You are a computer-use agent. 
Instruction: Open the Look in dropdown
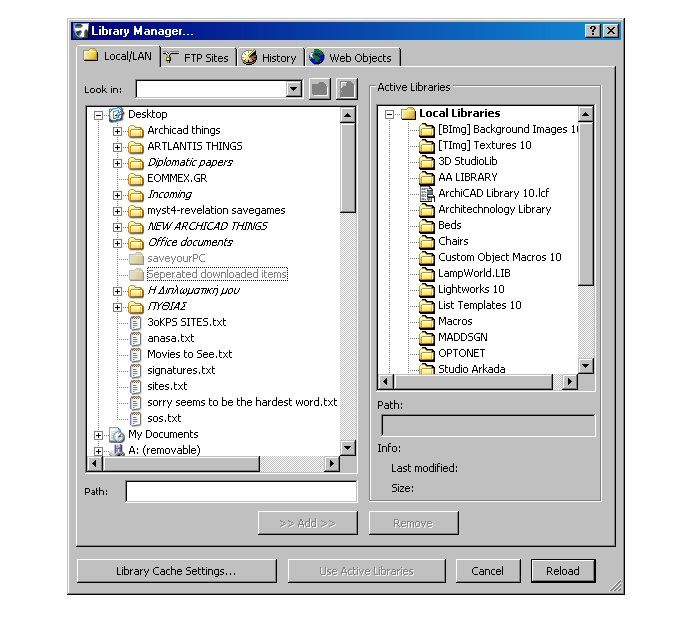294,89
